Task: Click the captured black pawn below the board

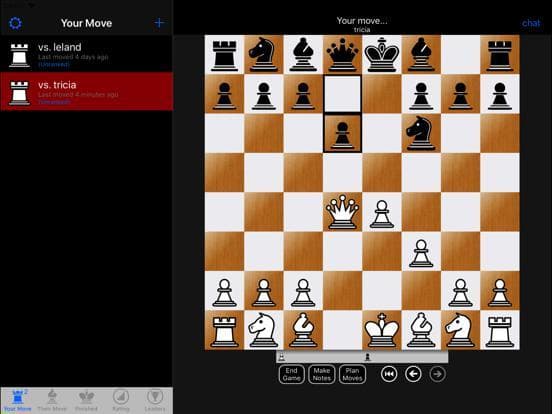Action: (368, 357)
